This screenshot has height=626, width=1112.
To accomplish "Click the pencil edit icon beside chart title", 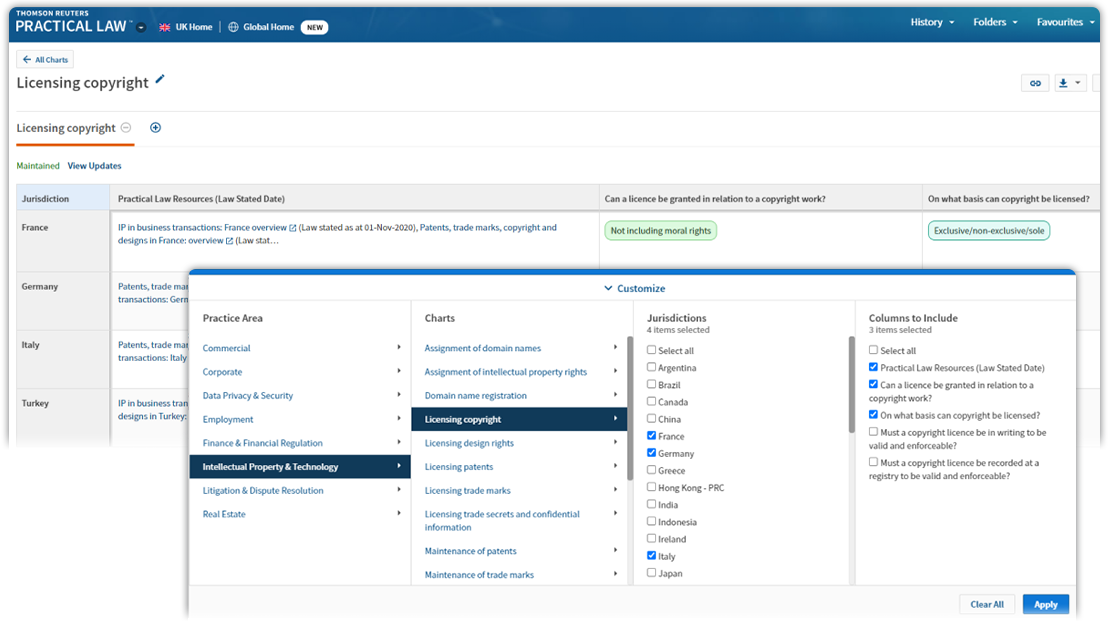I will click(160, 80).
